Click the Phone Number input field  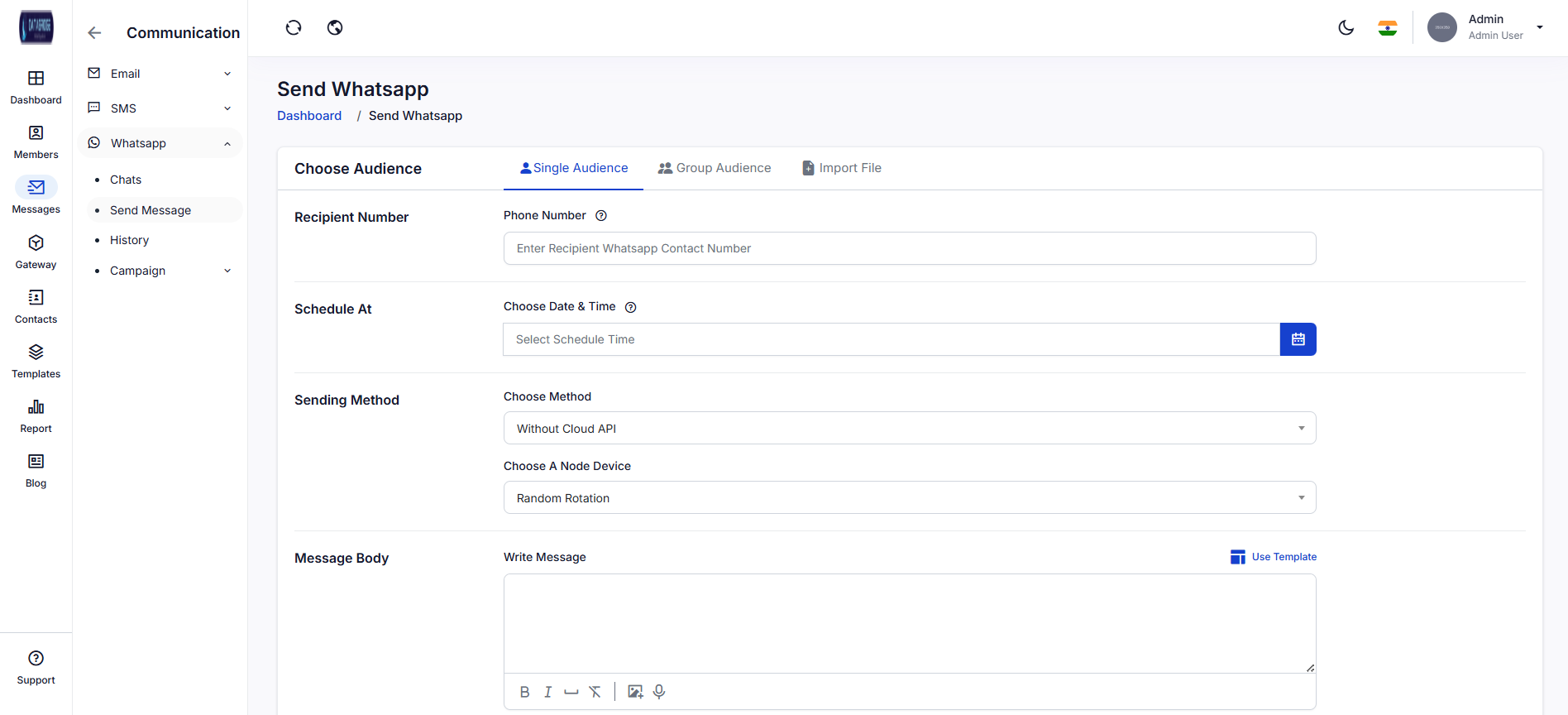click(909, 248)
